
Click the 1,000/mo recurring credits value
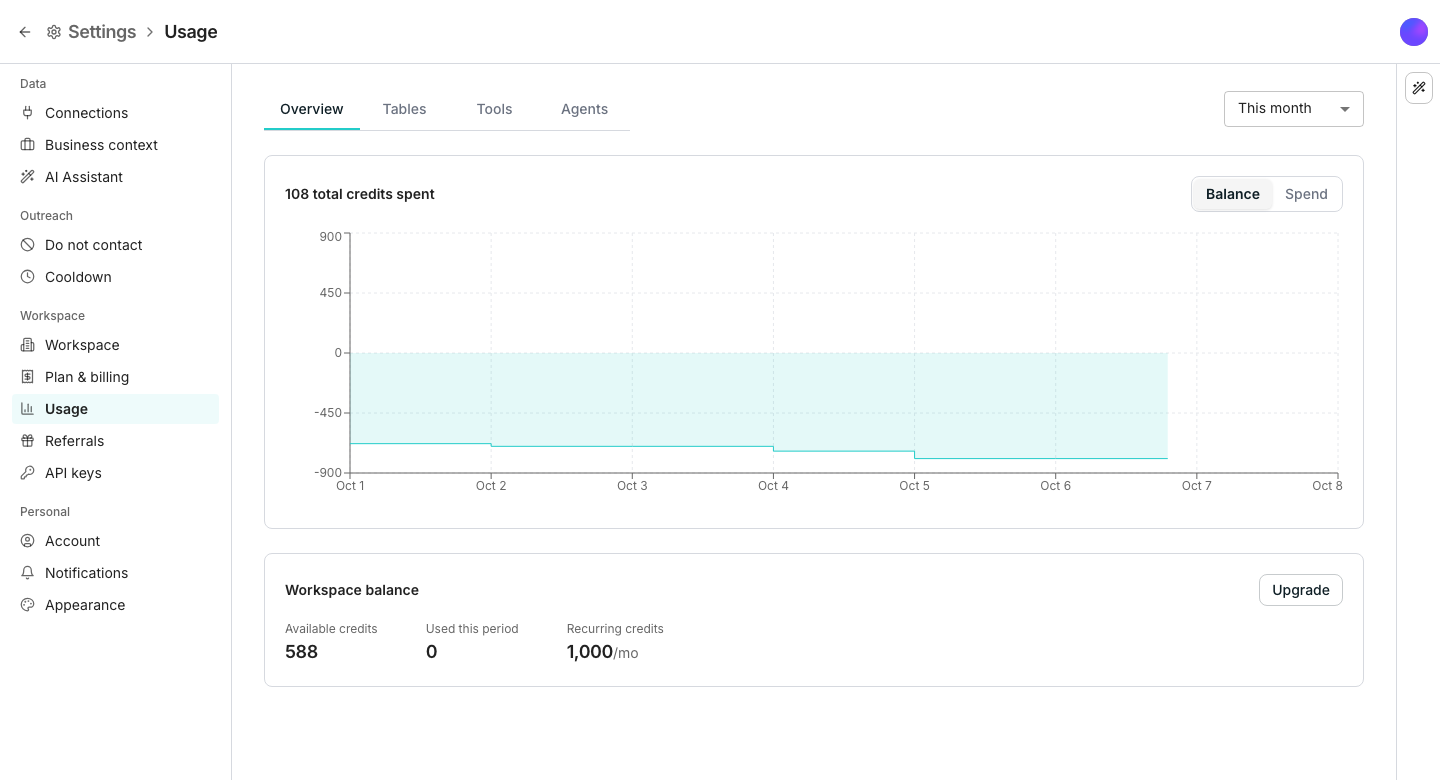(602, 652)
